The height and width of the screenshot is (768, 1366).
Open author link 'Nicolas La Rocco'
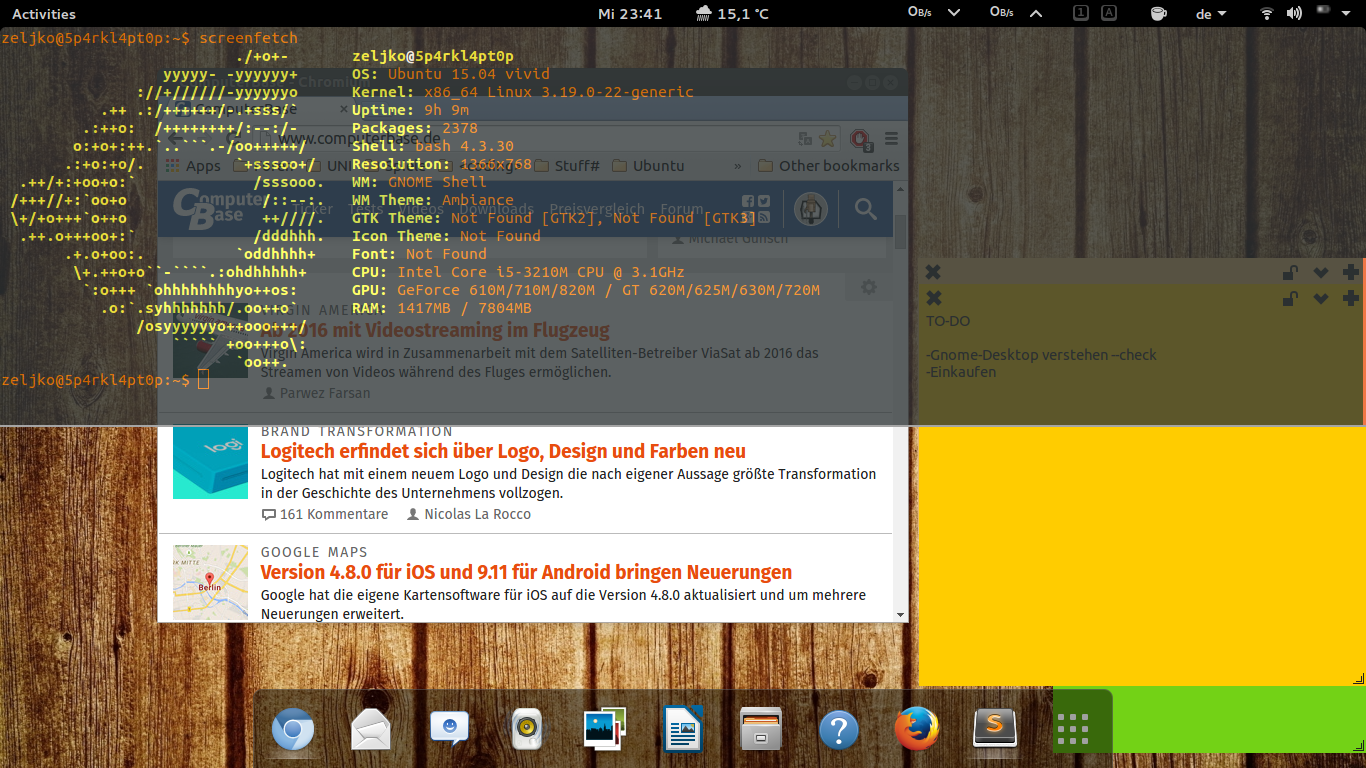[x=469, y=514]
